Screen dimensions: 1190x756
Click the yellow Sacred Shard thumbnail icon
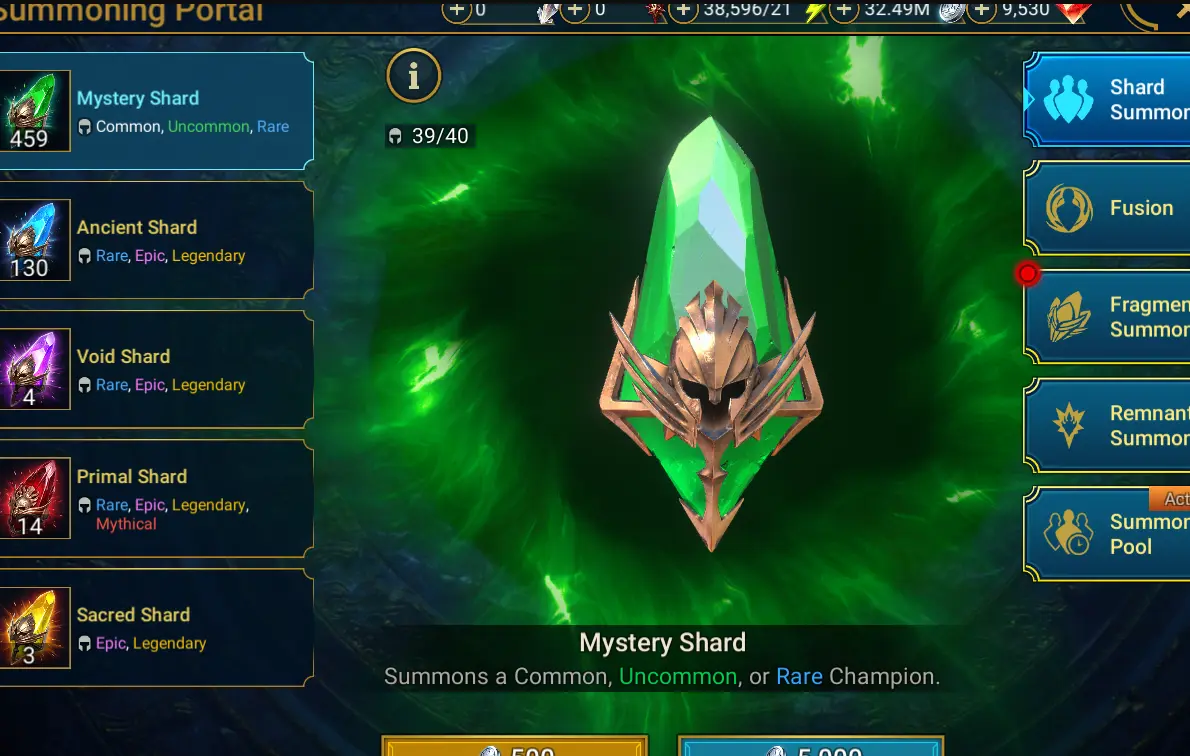(x=34, y=628)
